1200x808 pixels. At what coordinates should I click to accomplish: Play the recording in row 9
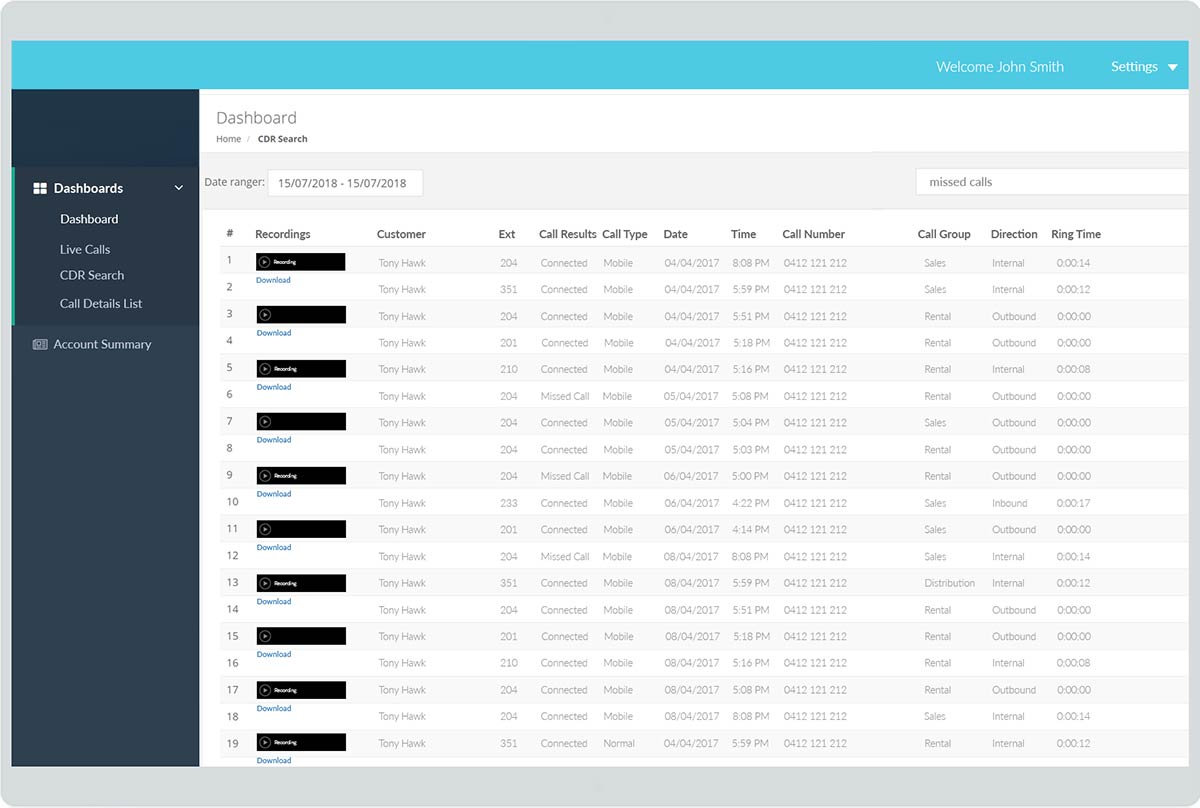264,476
